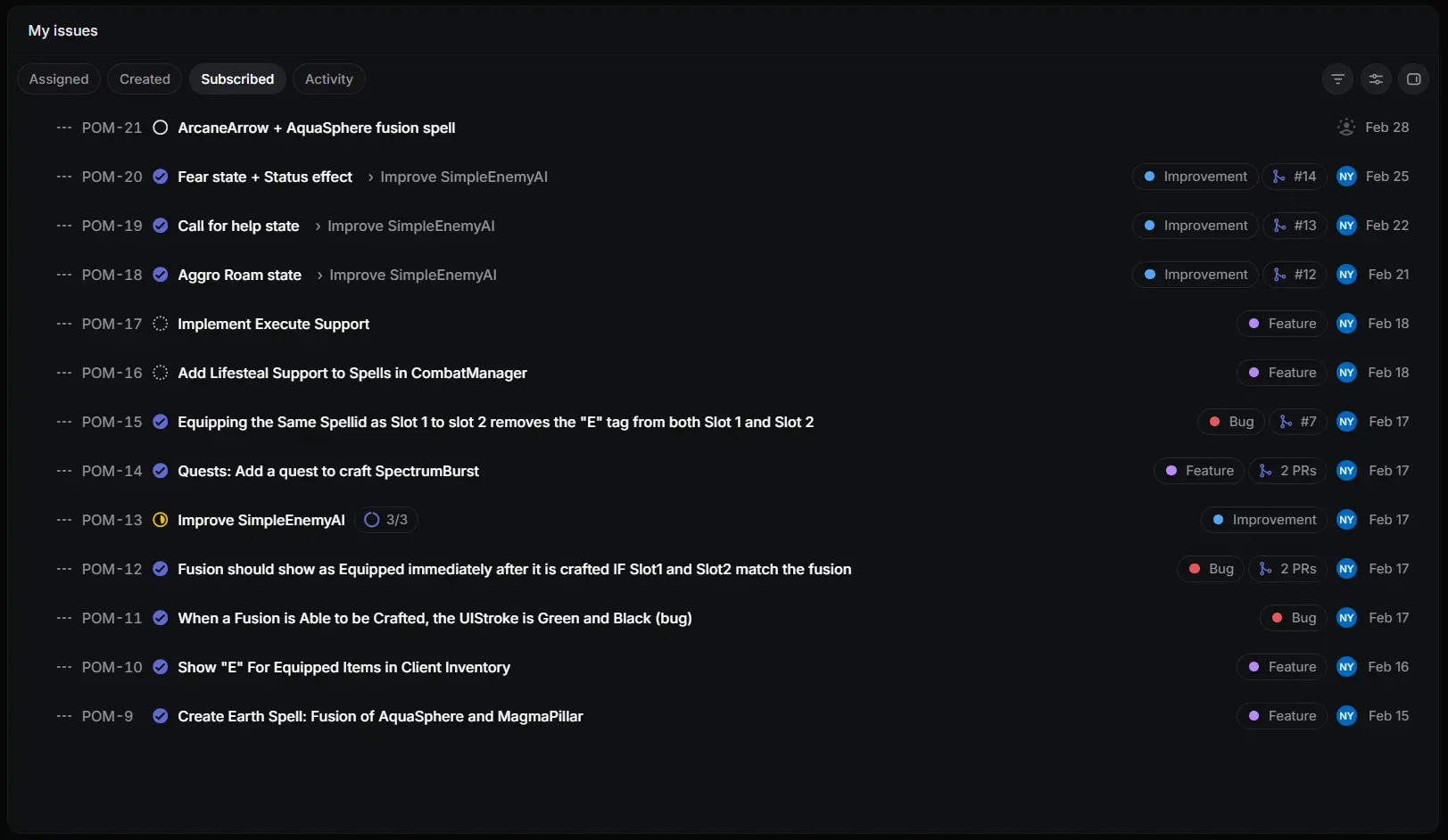Click the unassigned avatar icon on POM-21
This screenshot has width=1448, height=840.
[1346, 128]
